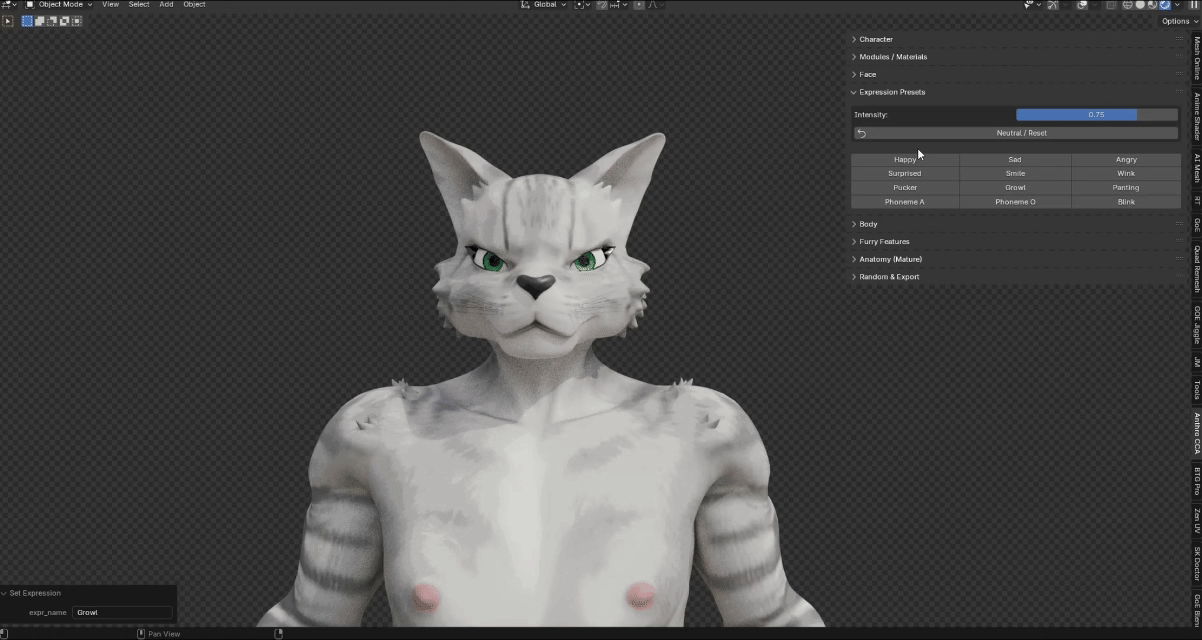Apply the Pucker expression preset
Viewport: 1202px width, 640px height.
tap(905, 188)
